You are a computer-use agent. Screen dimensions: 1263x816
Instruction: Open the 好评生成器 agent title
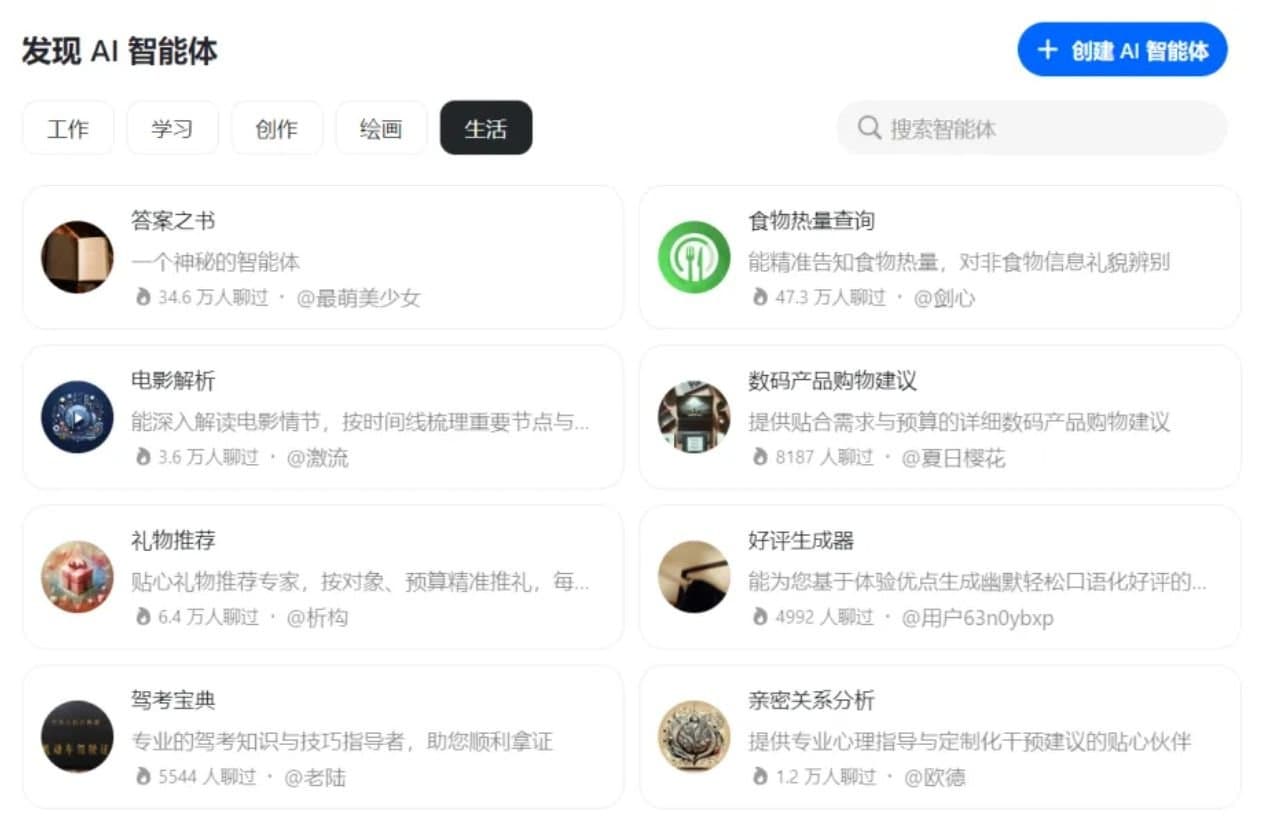click(801, 541)
